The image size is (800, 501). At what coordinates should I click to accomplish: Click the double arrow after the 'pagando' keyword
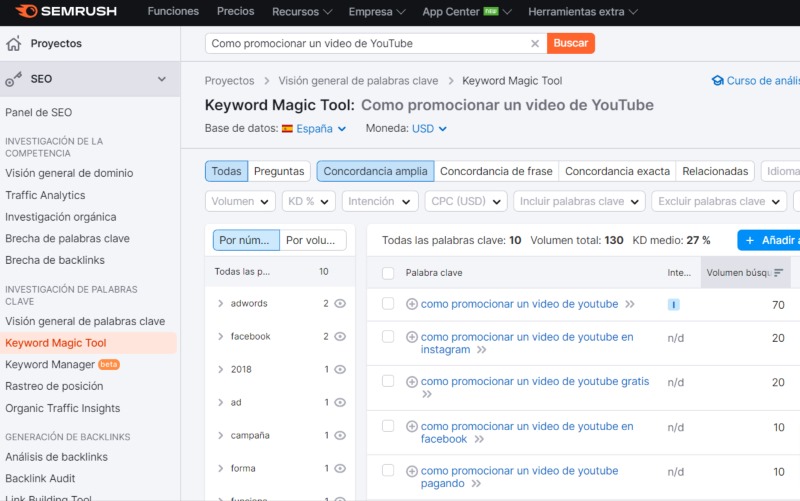(x=476, y=484)
